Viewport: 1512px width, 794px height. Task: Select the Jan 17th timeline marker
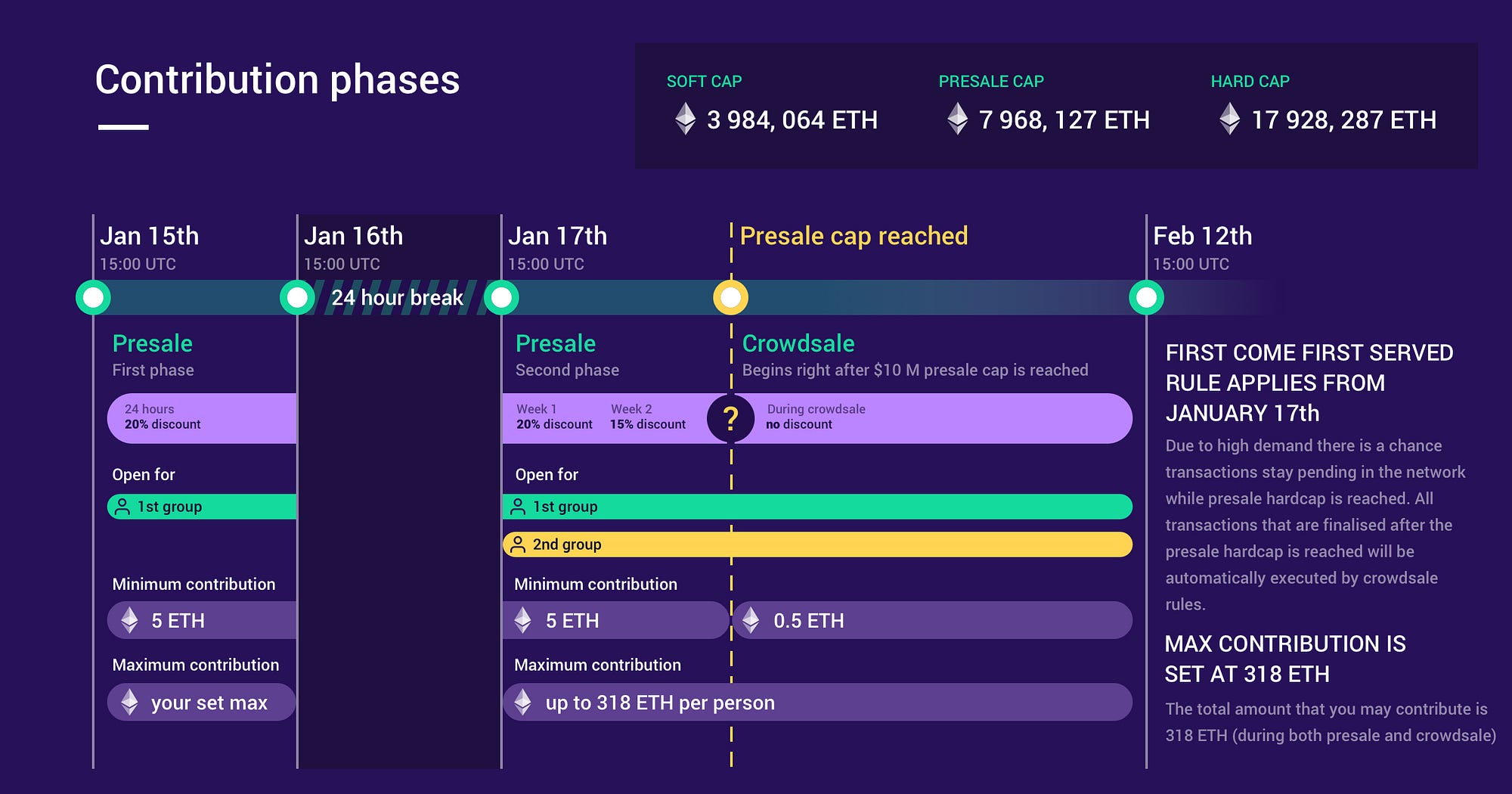[501, 297]
